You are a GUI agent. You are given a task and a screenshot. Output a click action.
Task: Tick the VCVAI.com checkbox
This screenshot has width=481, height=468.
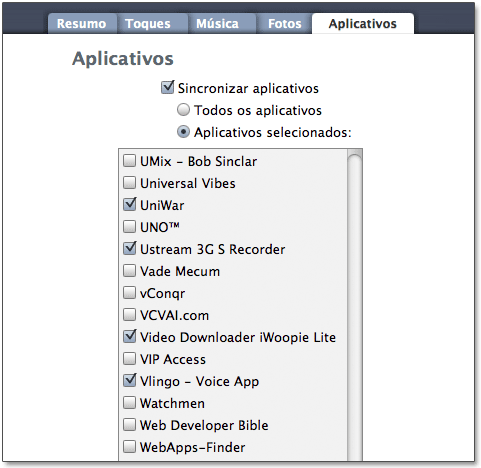pyautogui.click(x=129, y=315)
